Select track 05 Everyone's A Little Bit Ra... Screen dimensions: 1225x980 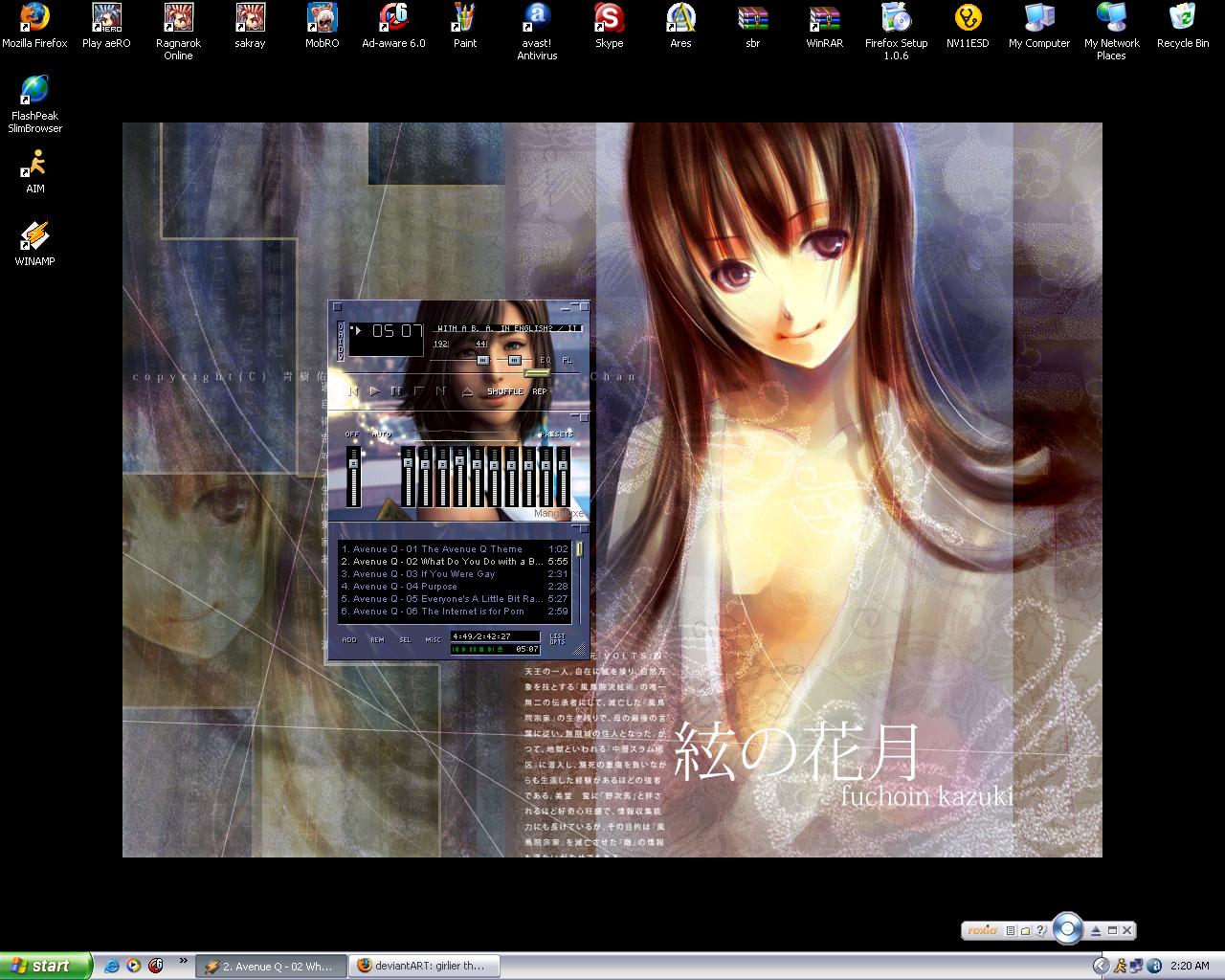(x=455, y=599)
